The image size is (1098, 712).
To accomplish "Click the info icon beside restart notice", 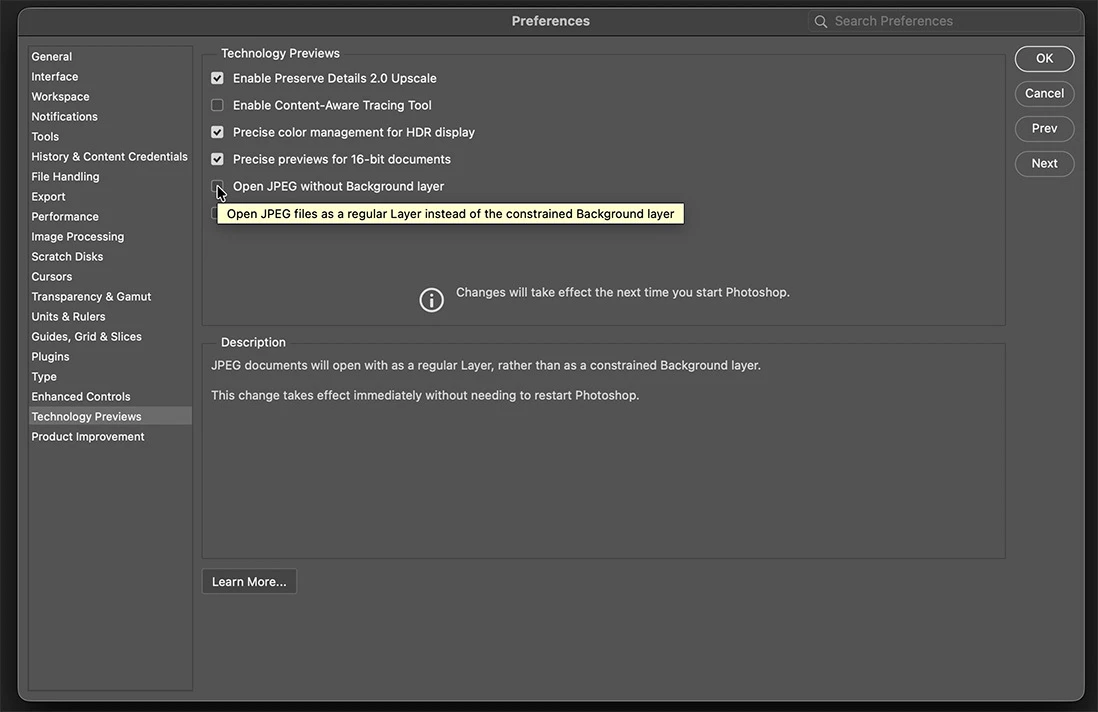I will [x=431, y=300].
